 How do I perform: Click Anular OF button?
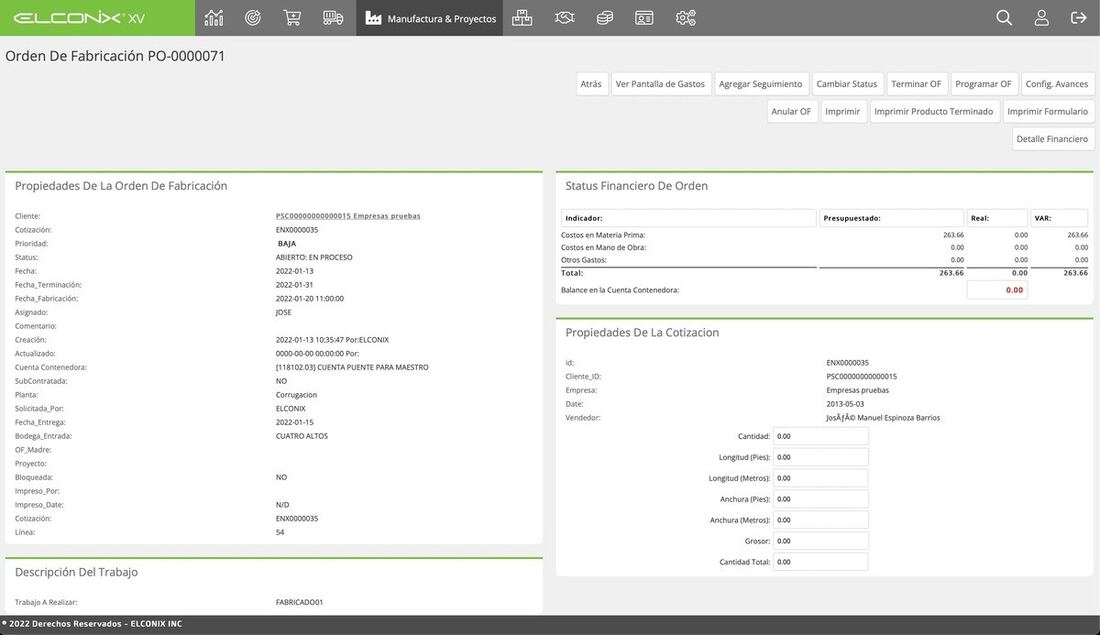click(791, 112)
